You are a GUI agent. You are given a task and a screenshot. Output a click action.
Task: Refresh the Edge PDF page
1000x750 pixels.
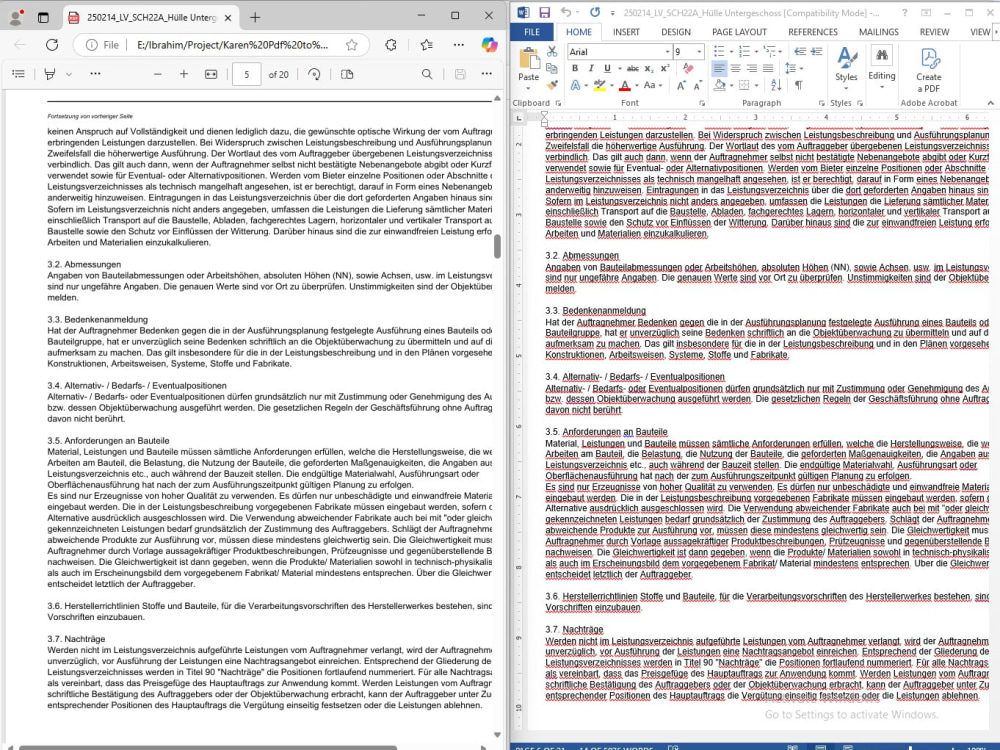52,45
